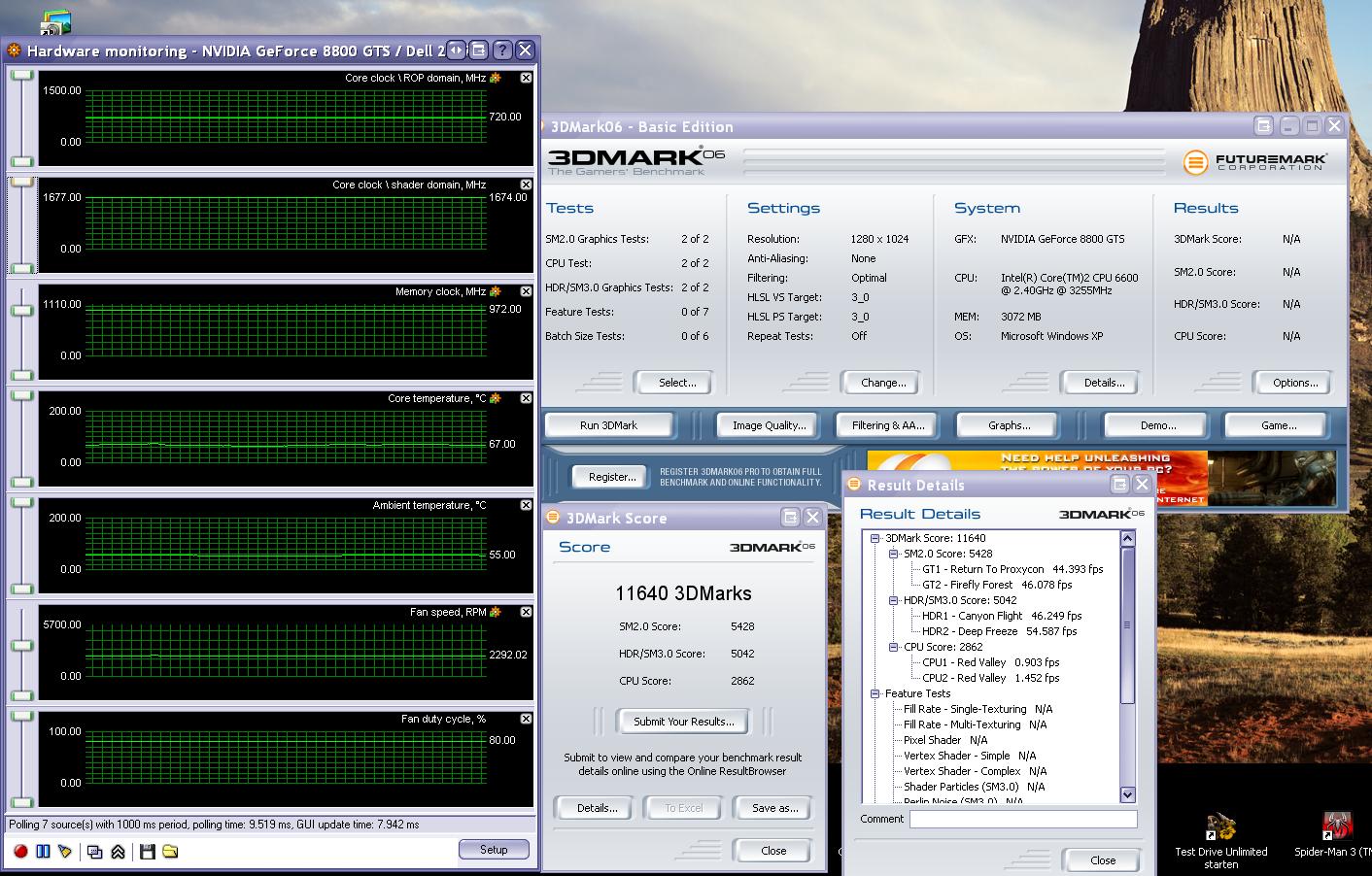
Task: Collapse the SM2.0 Score: 5428 tree node
Action: coord(894,554)
